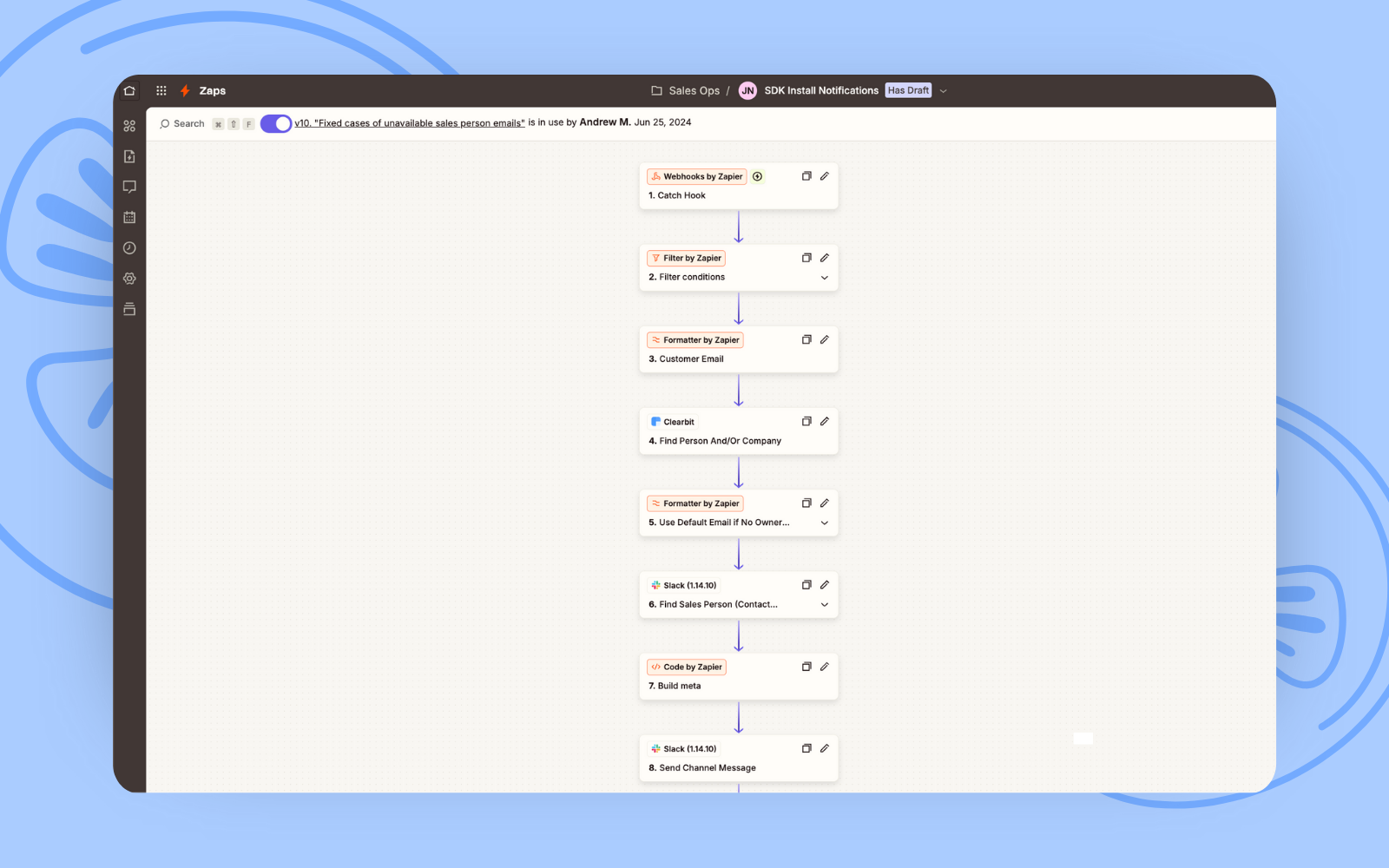Copy the Find Person And/Or Company step
The image size is (1389, 868).
(806, 421)
